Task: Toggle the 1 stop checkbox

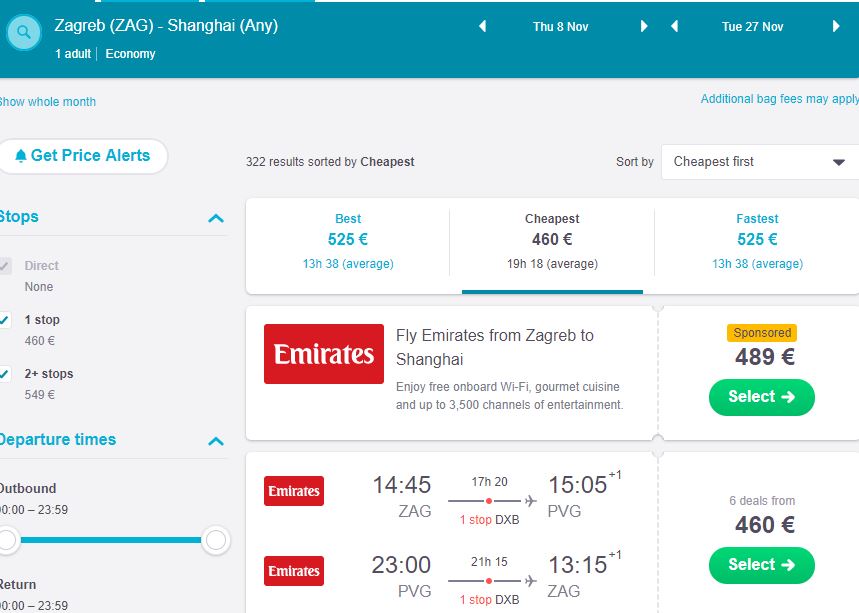Action: pos(6,320)
